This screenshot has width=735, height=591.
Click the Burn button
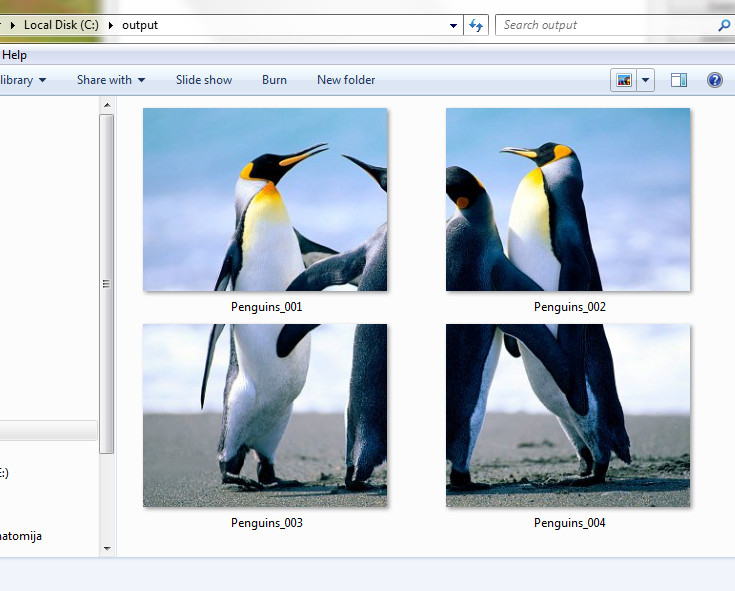[274, 80]
